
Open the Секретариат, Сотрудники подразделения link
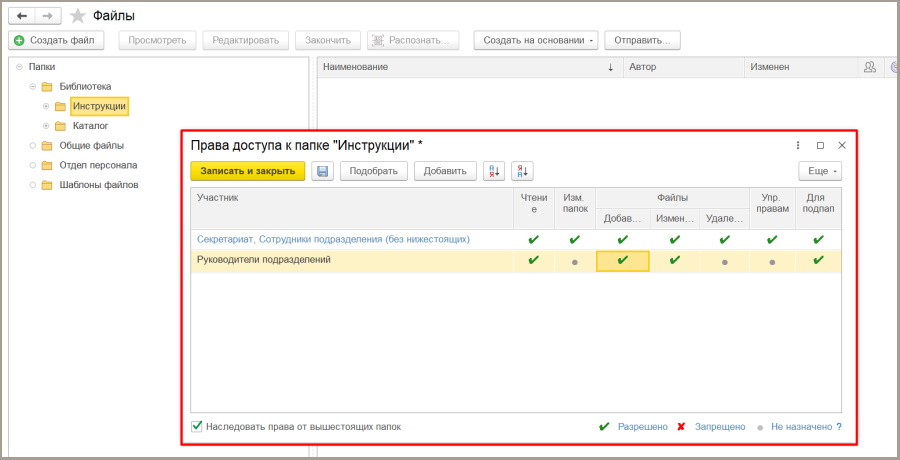click(333, 239)
